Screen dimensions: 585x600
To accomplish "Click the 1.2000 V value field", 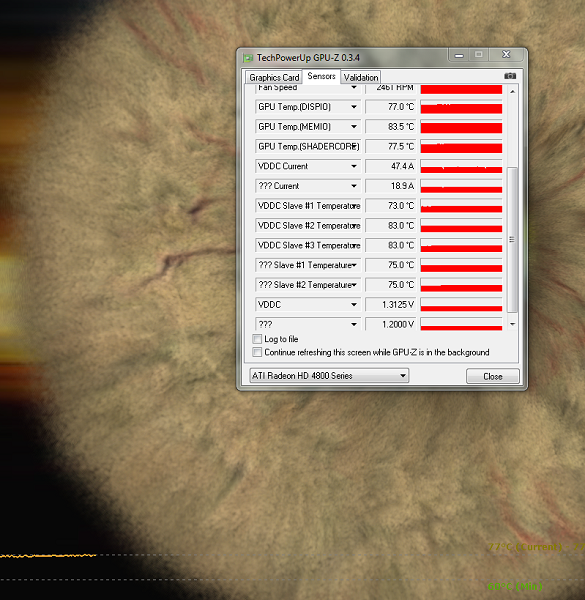I will click(x=391, y=324).
